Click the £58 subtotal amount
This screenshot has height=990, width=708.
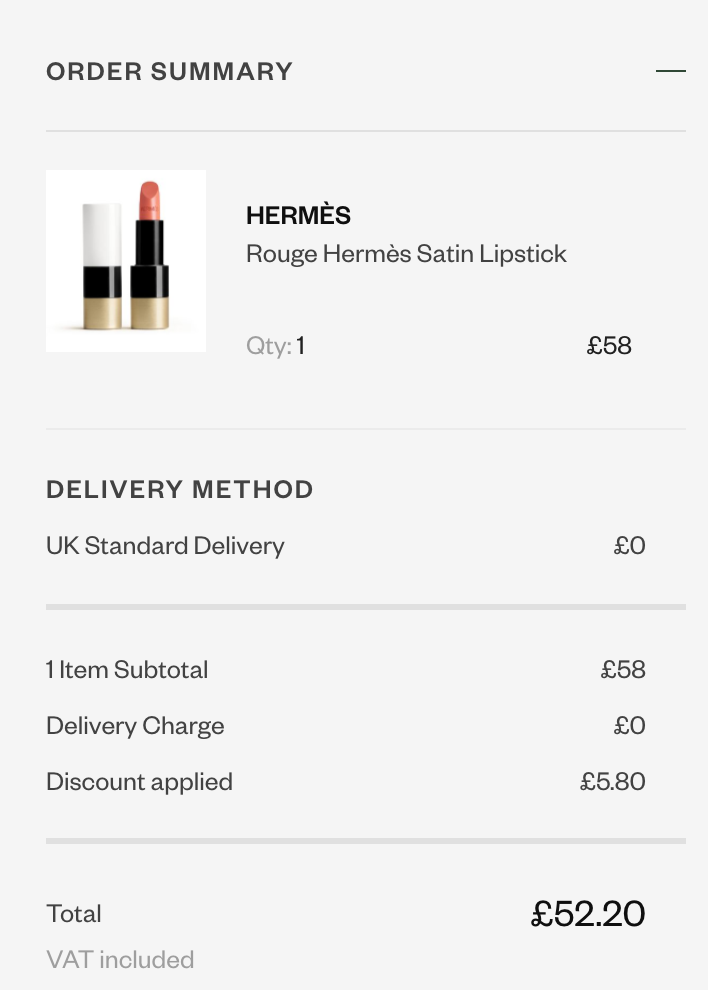coord(623,669)
